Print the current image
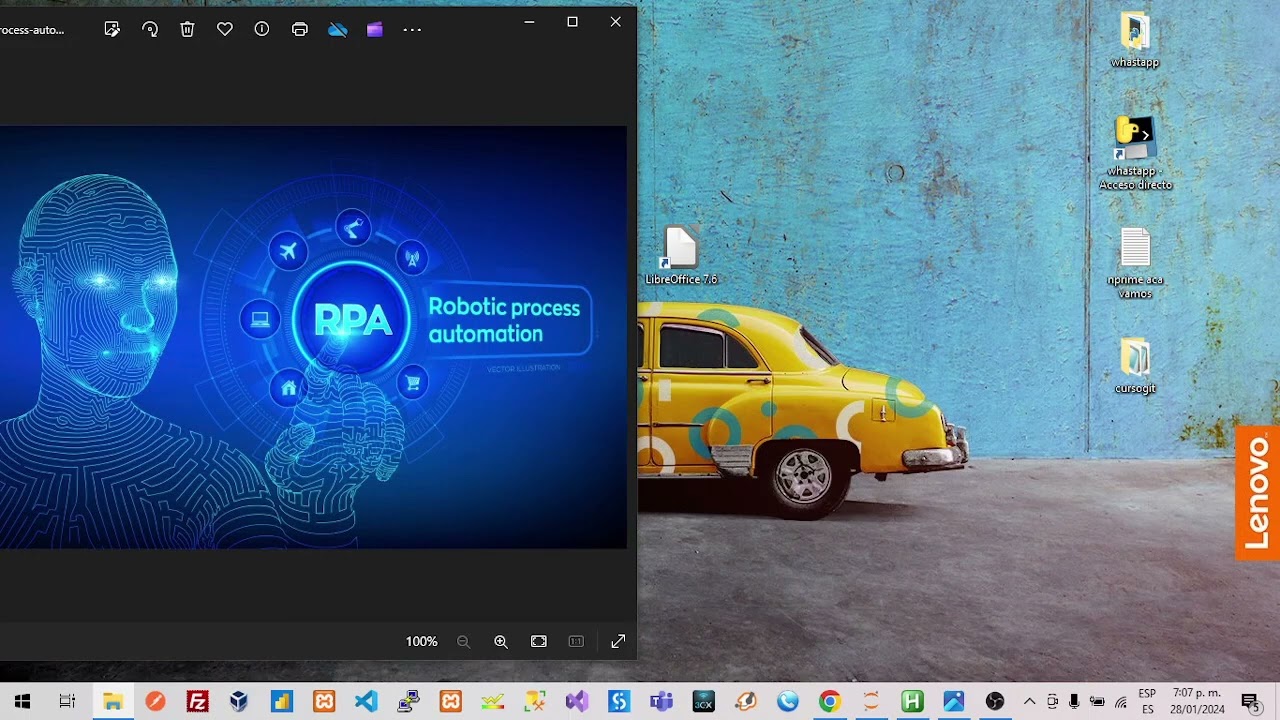The image size is (1280, 720). tap(300, 30)
